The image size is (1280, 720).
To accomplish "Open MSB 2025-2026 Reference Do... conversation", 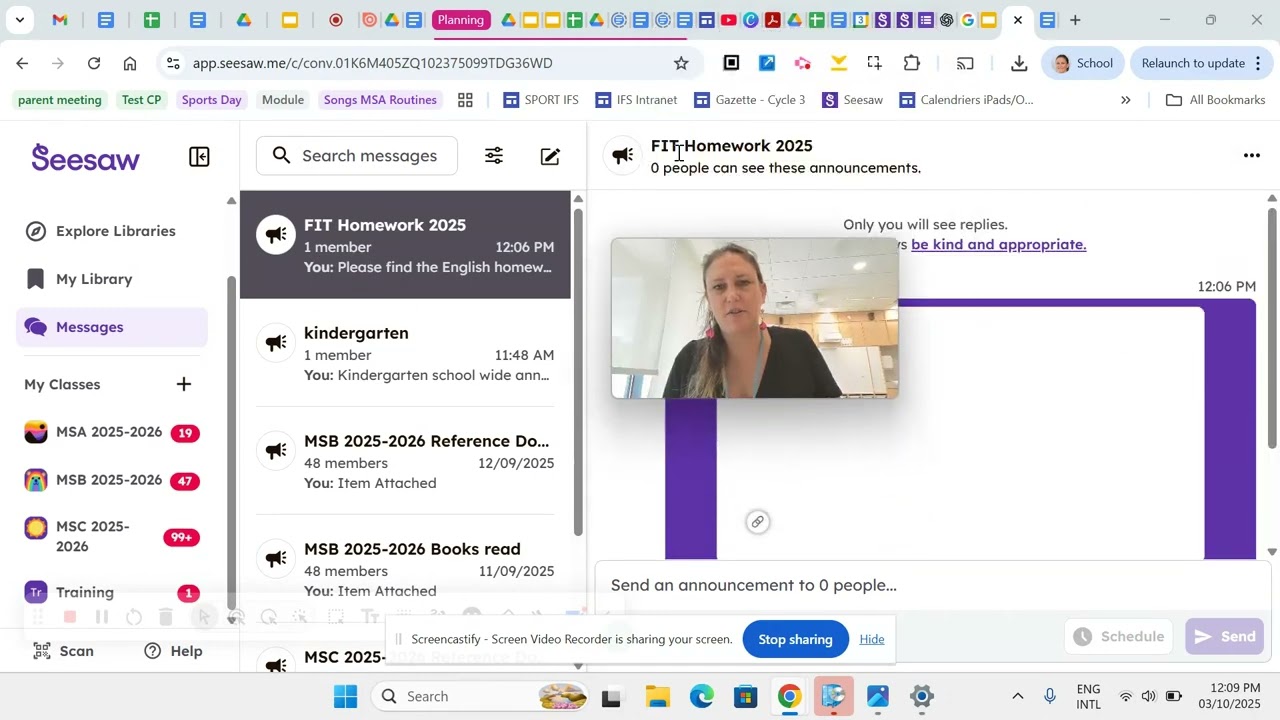I will 406,461.
